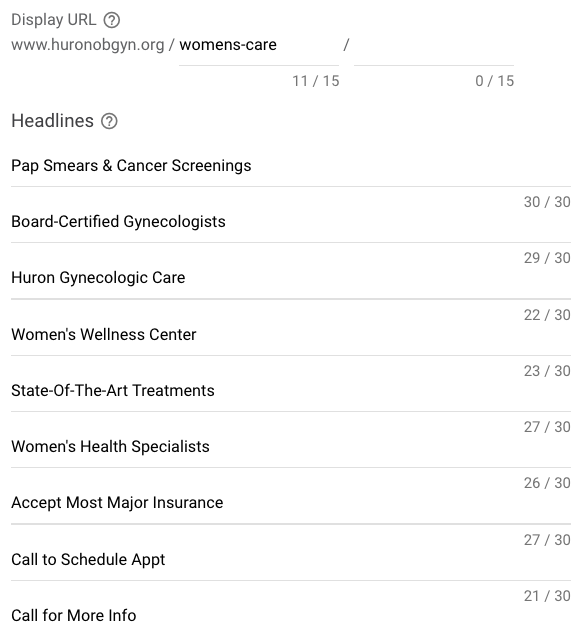Click the 11 / 15 path character counter
This screenshot has height=636, width=583.
(x=316, y=81)
